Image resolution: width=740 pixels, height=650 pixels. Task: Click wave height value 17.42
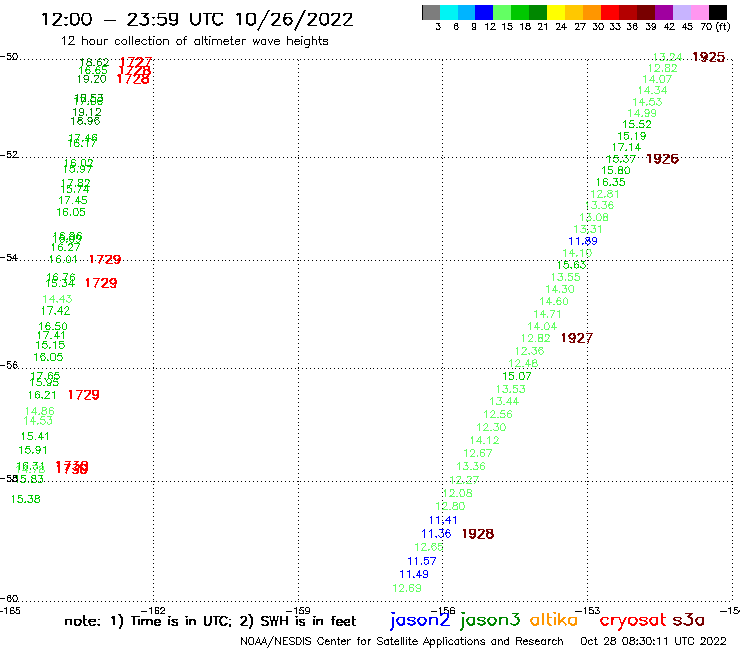pyautogui.click(x=55, y=311)
